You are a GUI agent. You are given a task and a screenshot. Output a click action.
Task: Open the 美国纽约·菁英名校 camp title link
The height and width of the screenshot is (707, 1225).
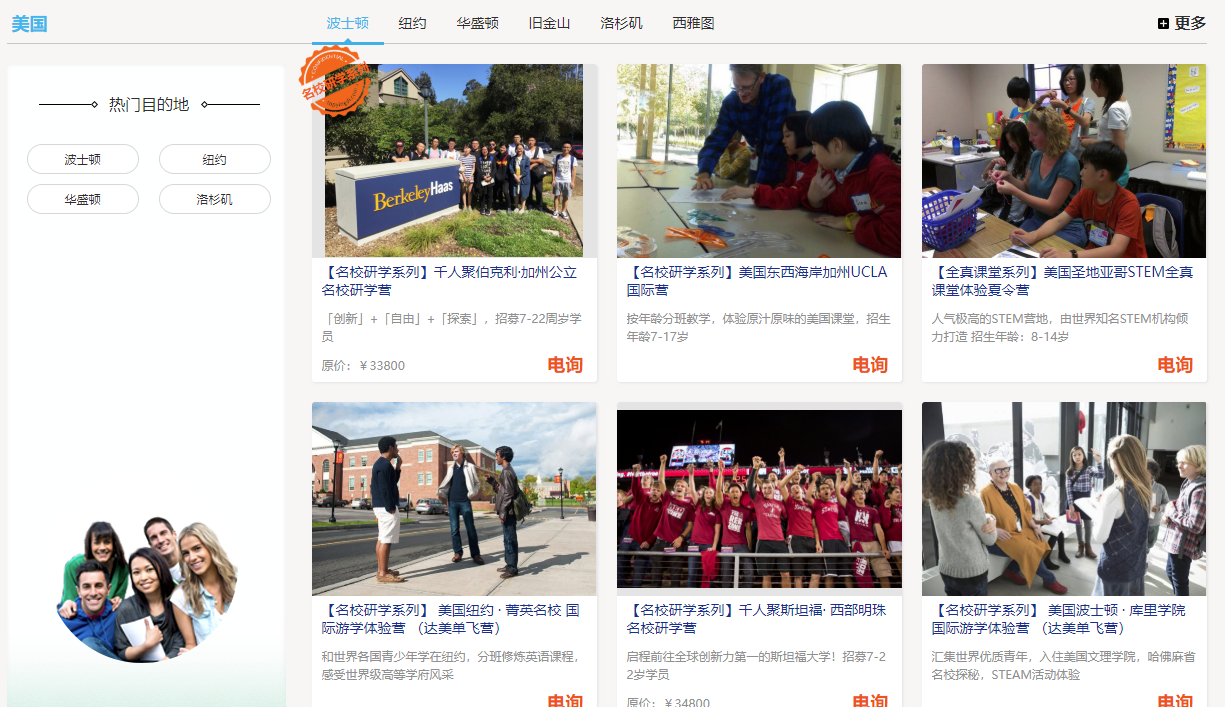tap(450, 618)
